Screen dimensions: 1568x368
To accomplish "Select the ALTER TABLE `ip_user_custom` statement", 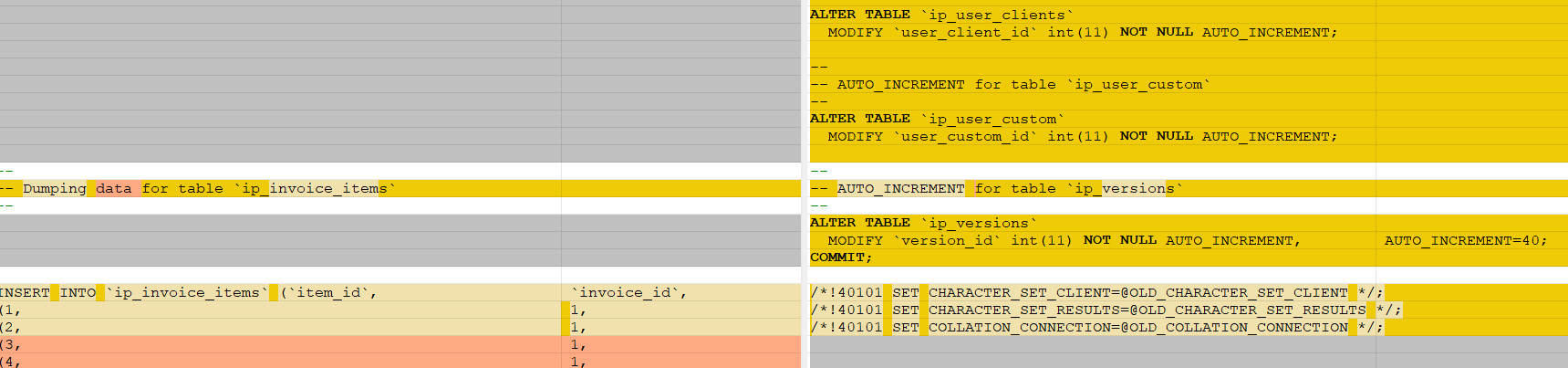I will pos(937,119).
